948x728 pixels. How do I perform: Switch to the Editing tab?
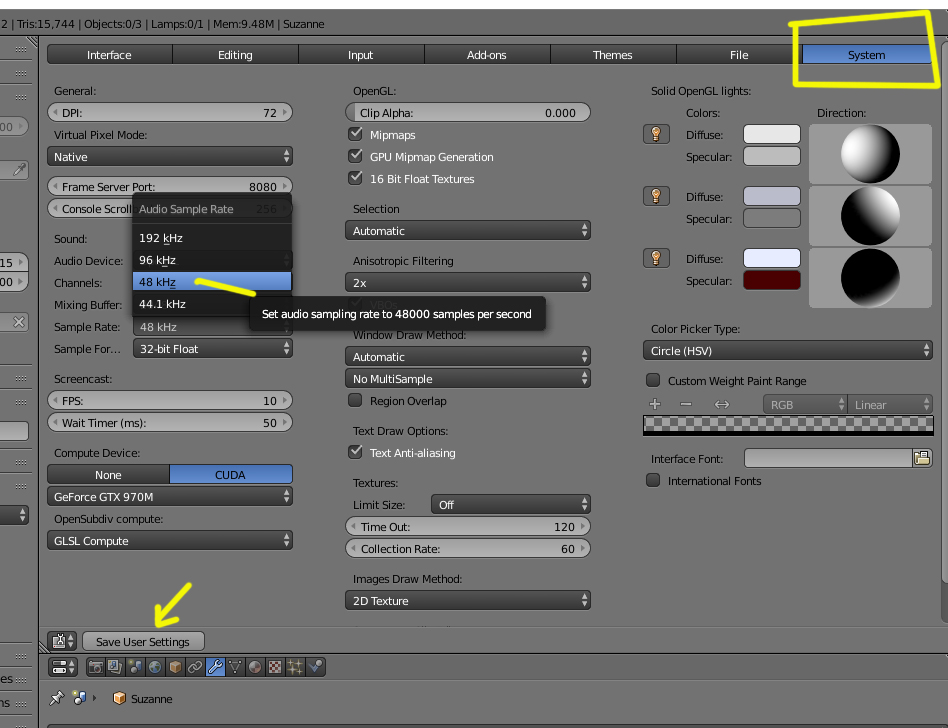click(235, 54)
